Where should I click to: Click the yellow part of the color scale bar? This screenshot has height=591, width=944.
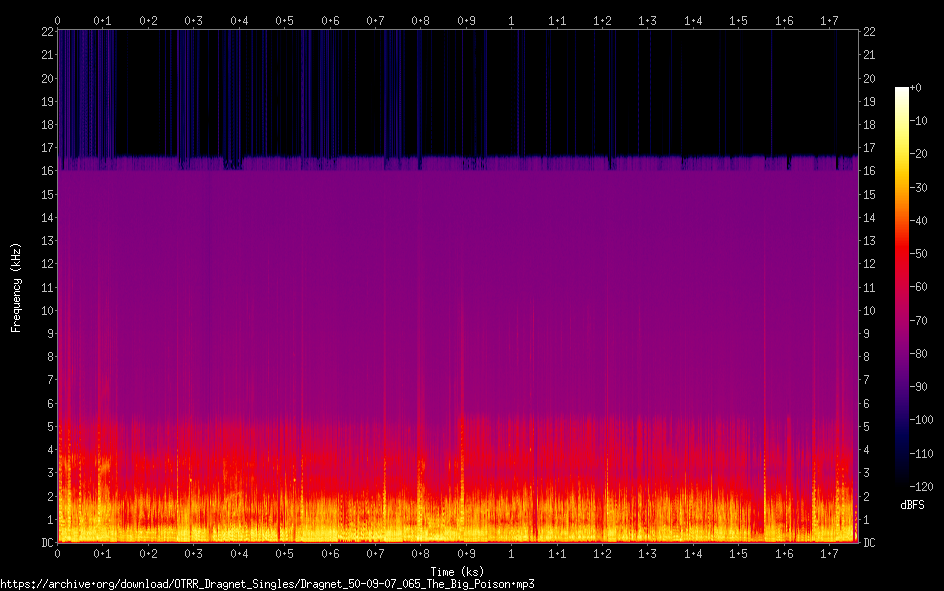click(x=902, y=150)
